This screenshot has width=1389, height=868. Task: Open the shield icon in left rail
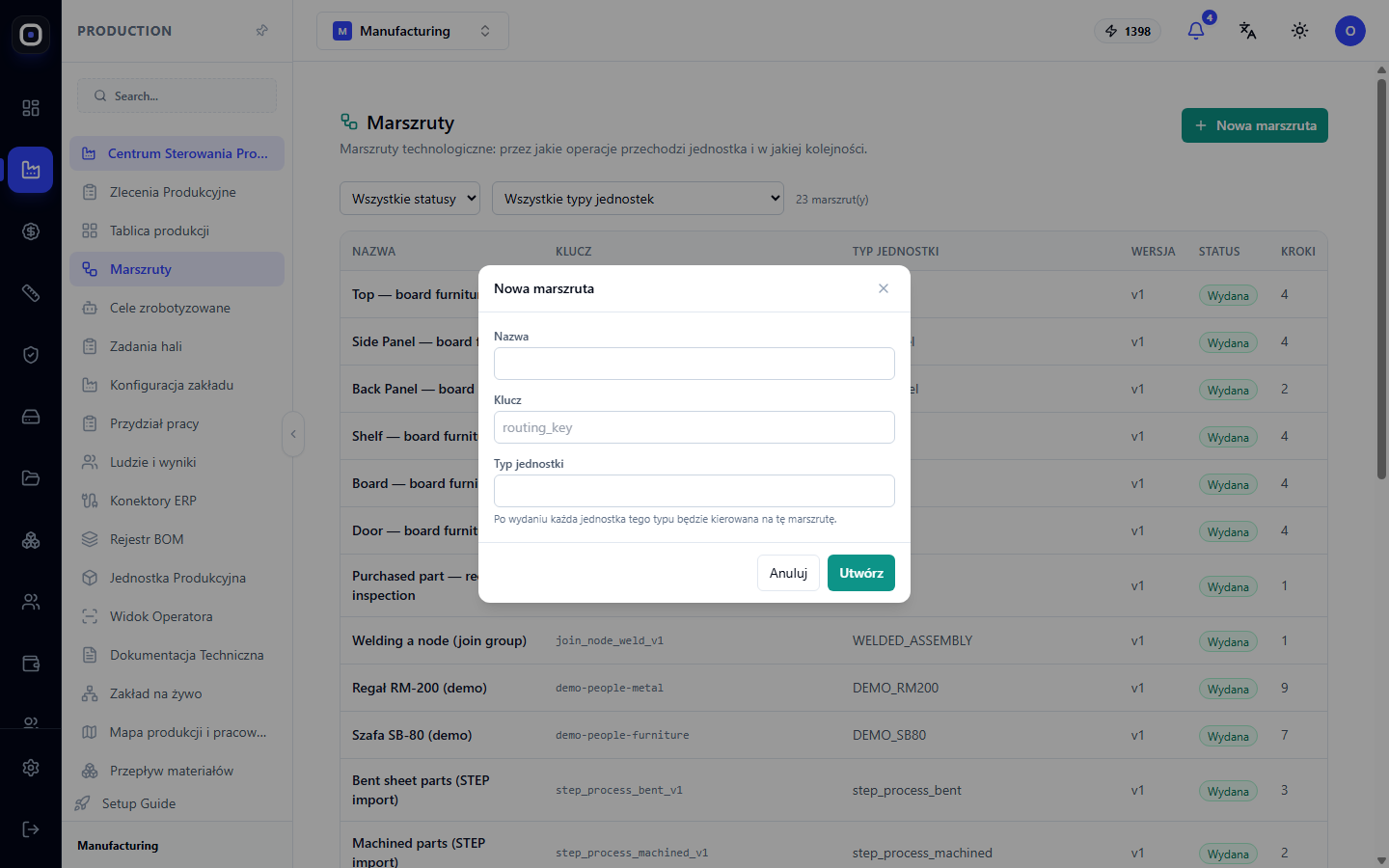click(x=31, y=355)
